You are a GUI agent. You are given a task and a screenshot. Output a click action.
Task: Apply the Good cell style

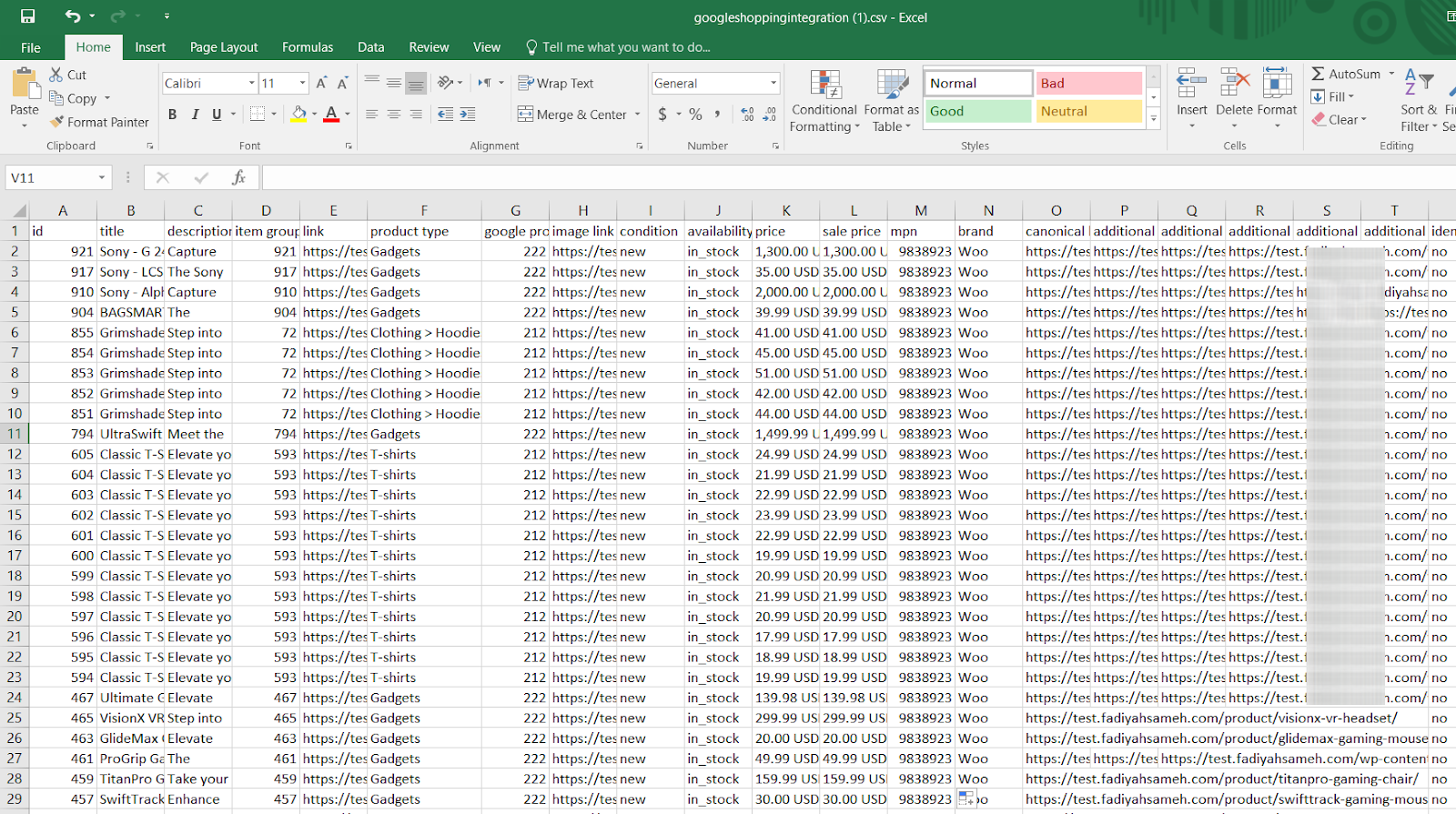[978, 111]
